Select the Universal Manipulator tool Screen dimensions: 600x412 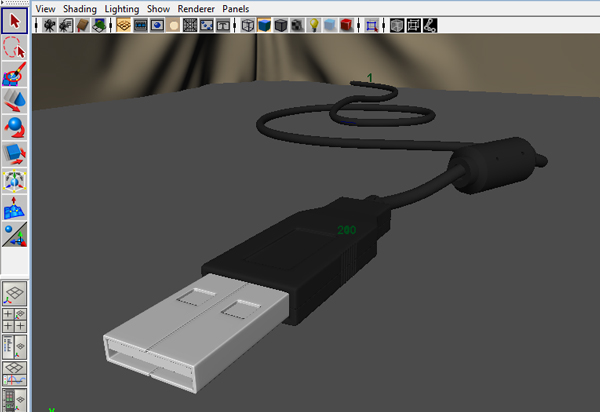pos(15,181)
